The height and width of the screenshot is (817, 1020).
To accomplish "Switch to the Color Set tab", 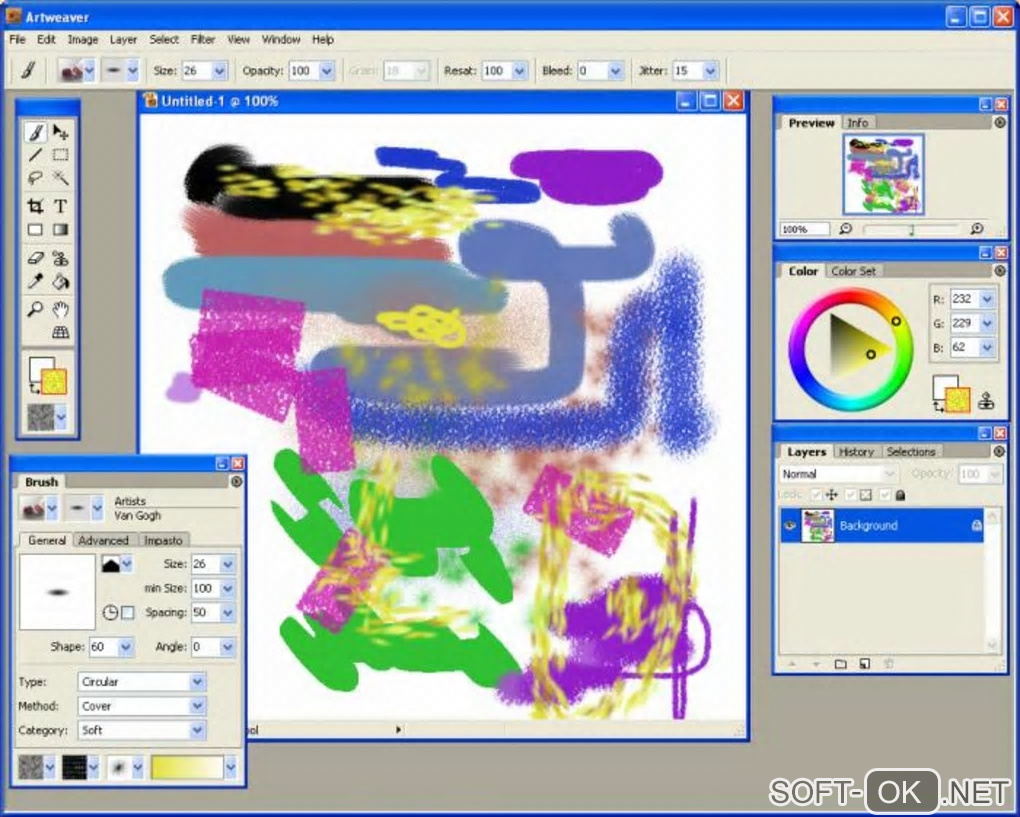I will pyautogui.click(x=853, y=271).
